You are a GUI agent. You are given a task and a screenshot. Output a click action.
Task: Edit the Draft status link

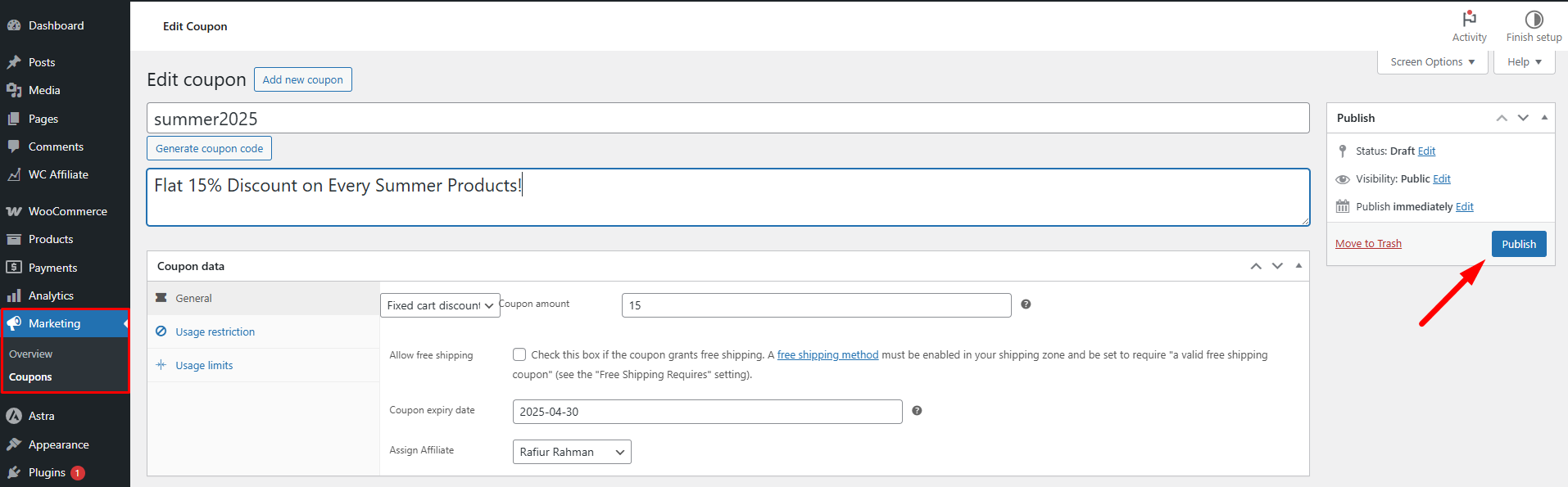pos(1426,151)
